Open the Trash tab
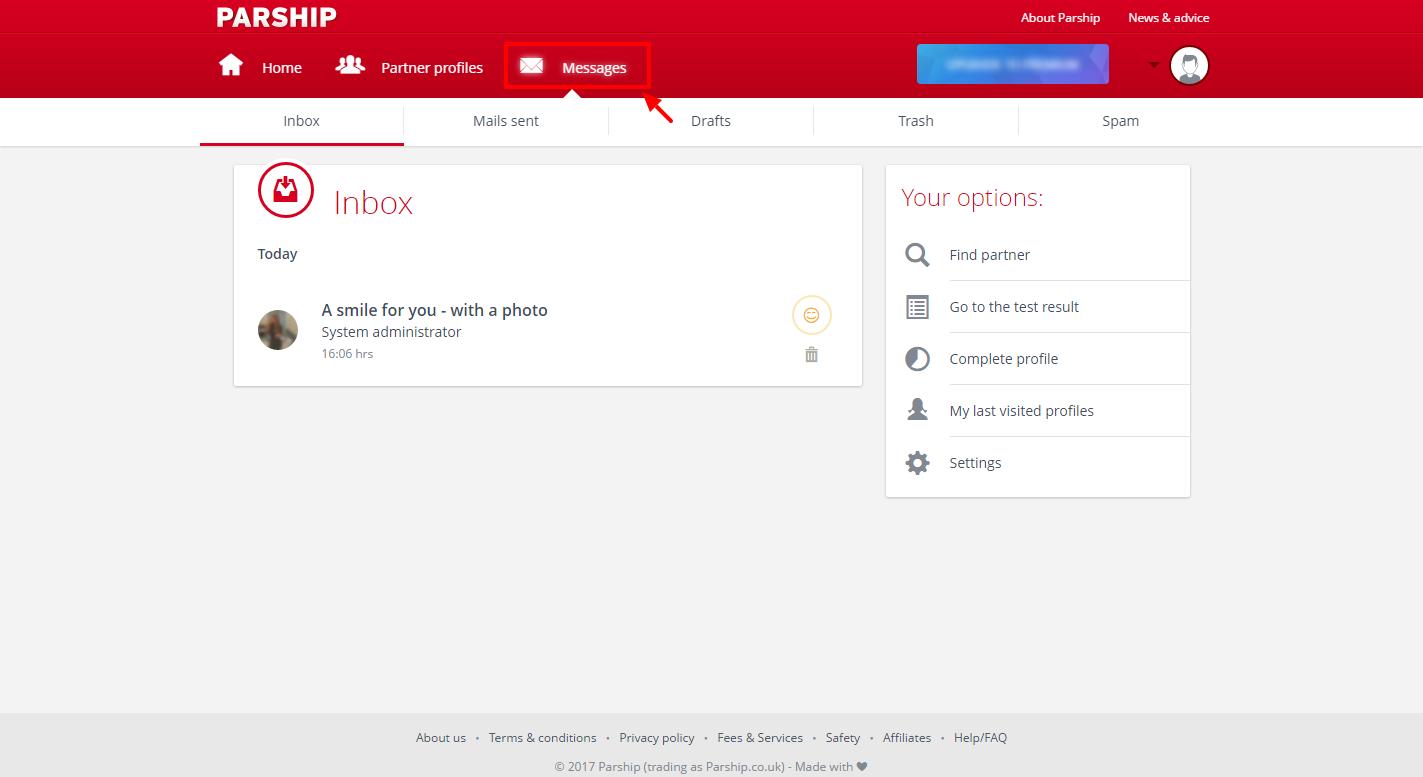This screenshot has width=1423, height=777. point(916,121)
